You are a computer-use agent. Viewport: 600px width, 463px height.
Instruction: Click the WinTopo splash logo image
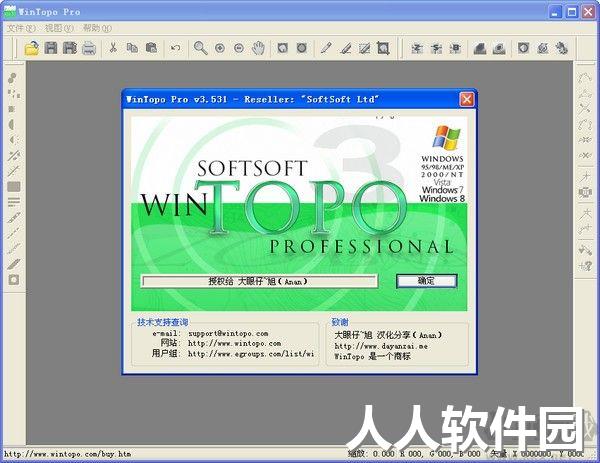pos(299,213)
